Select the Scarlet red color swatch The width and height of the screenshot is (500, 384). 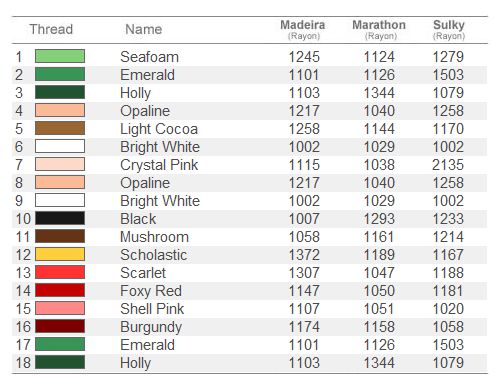(60, 272)
